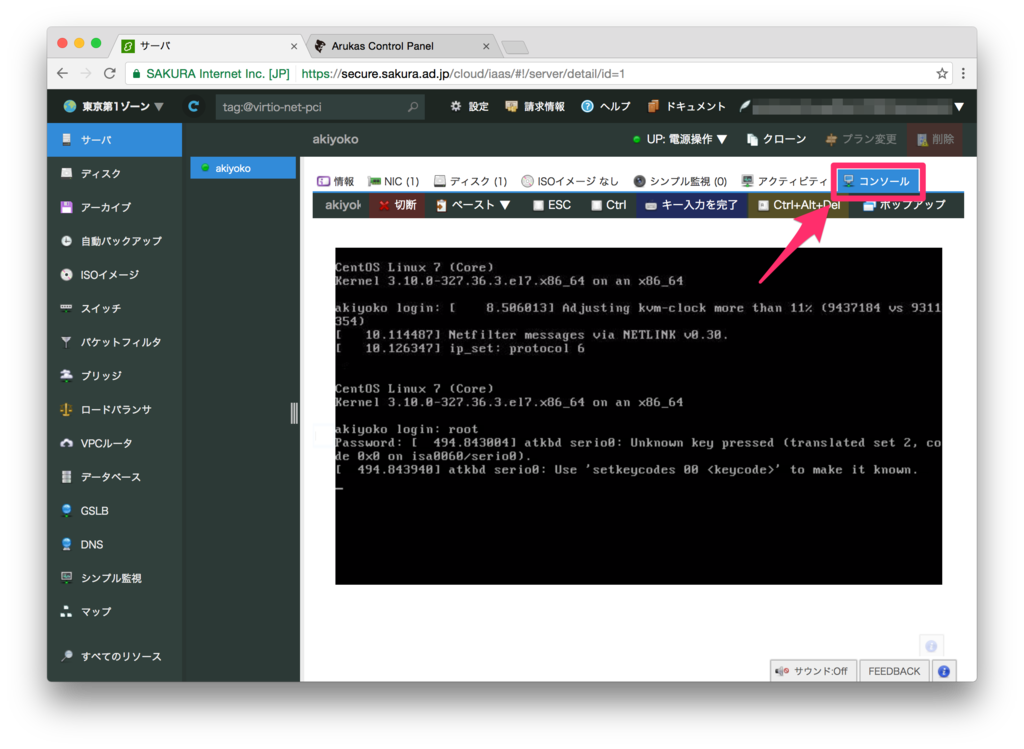The height and width of the screenshot is (749, 1024).
Task: Click the 削除 delete button
Action: [x=936, y=139]
